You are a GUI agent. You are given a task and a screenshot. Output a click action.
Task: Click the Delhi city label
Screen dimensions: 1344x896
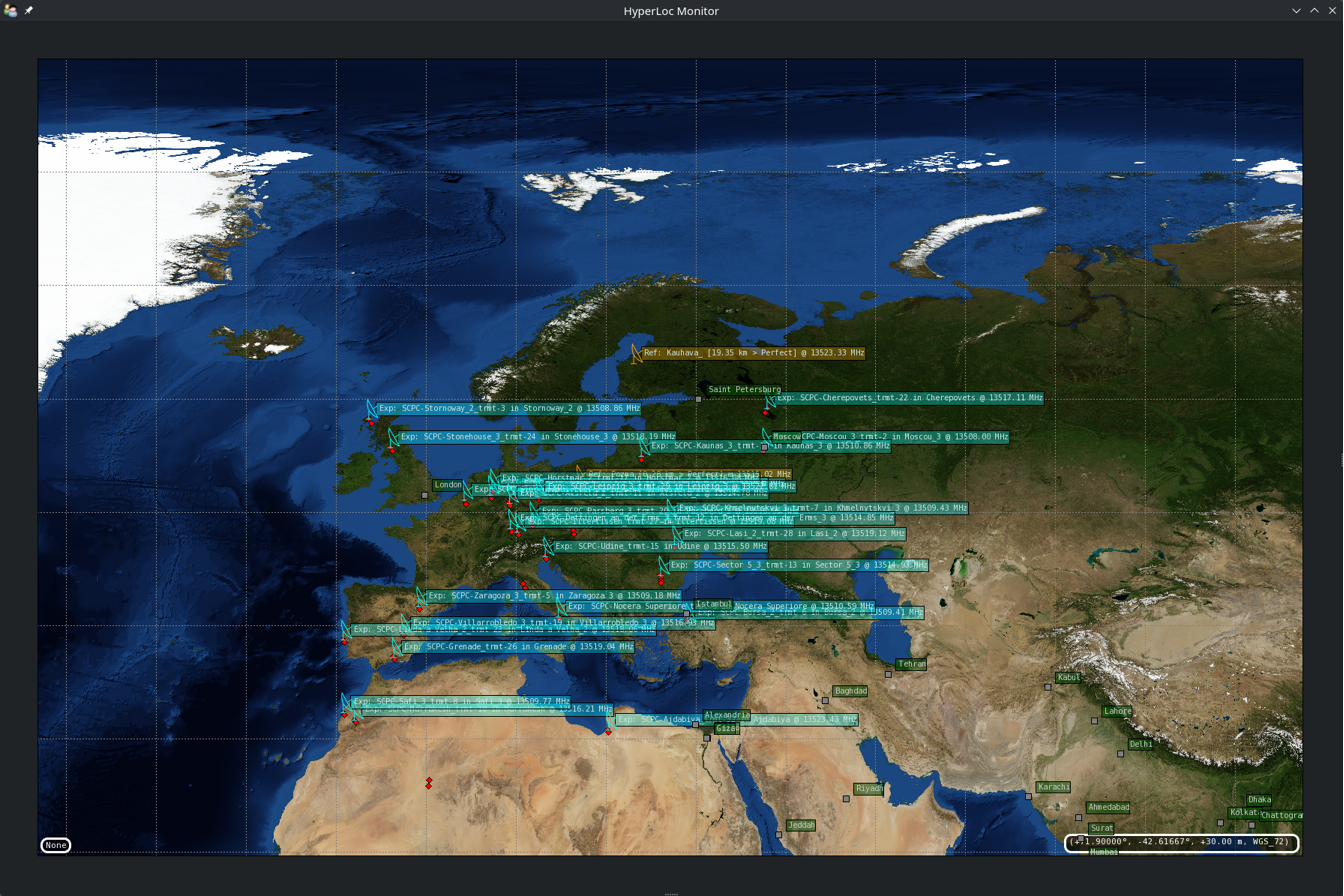click(x=1141, y=744)
